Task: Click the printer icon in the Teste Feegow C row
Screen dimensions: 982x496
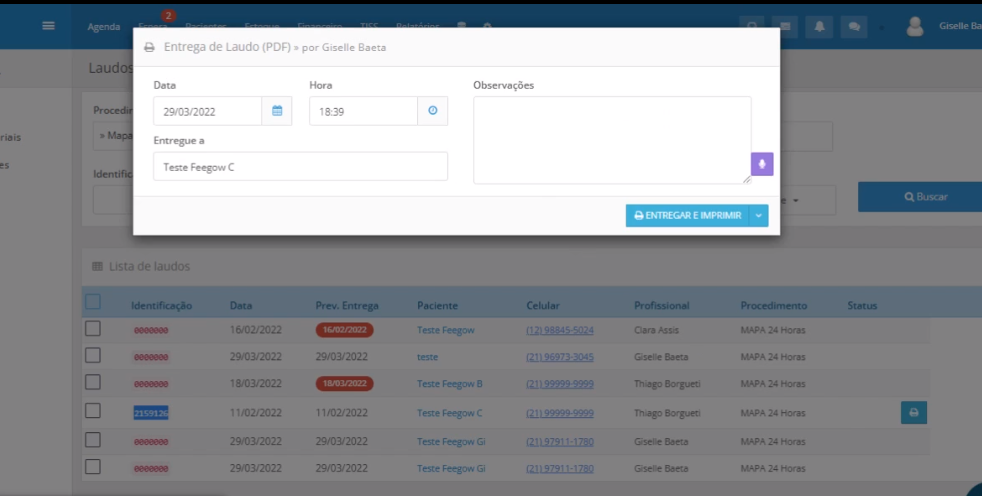Action: [914, 413]
